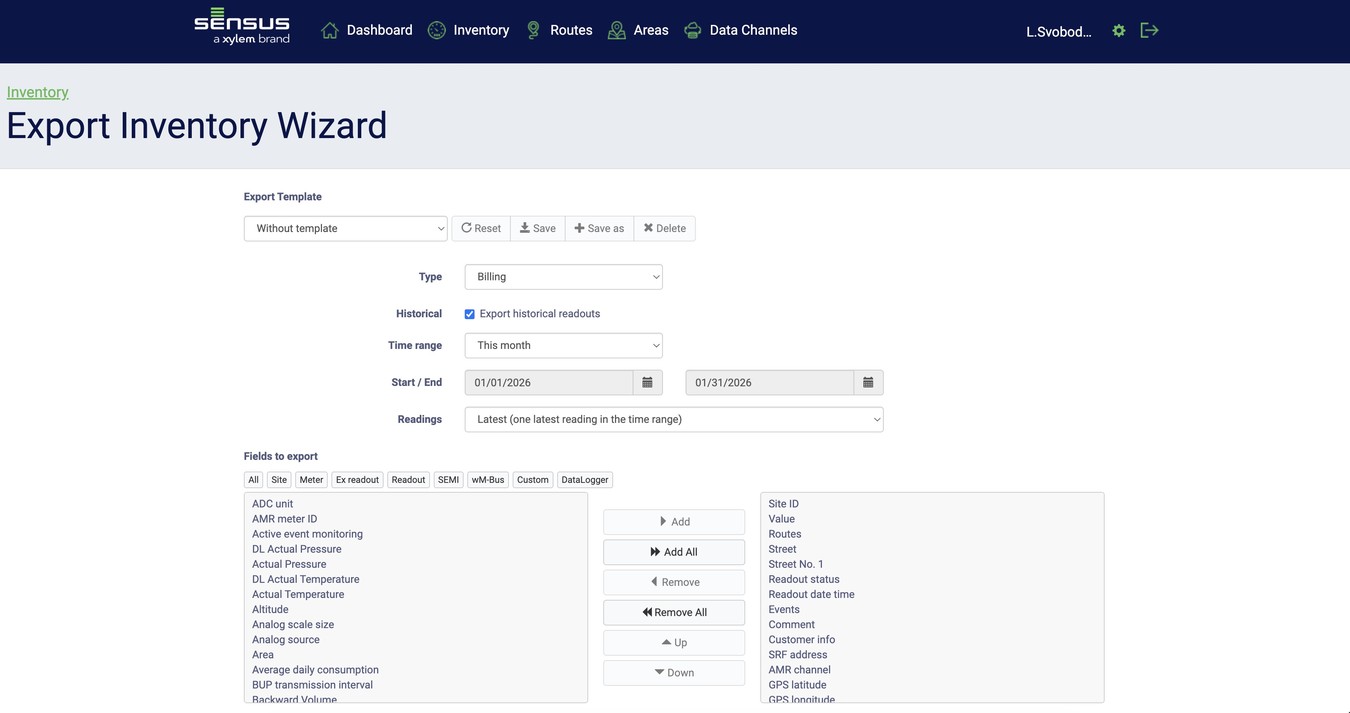This screenshot has width=1350, height=713.
Task: Open the end date calendar picker
Action: (868, 383)
